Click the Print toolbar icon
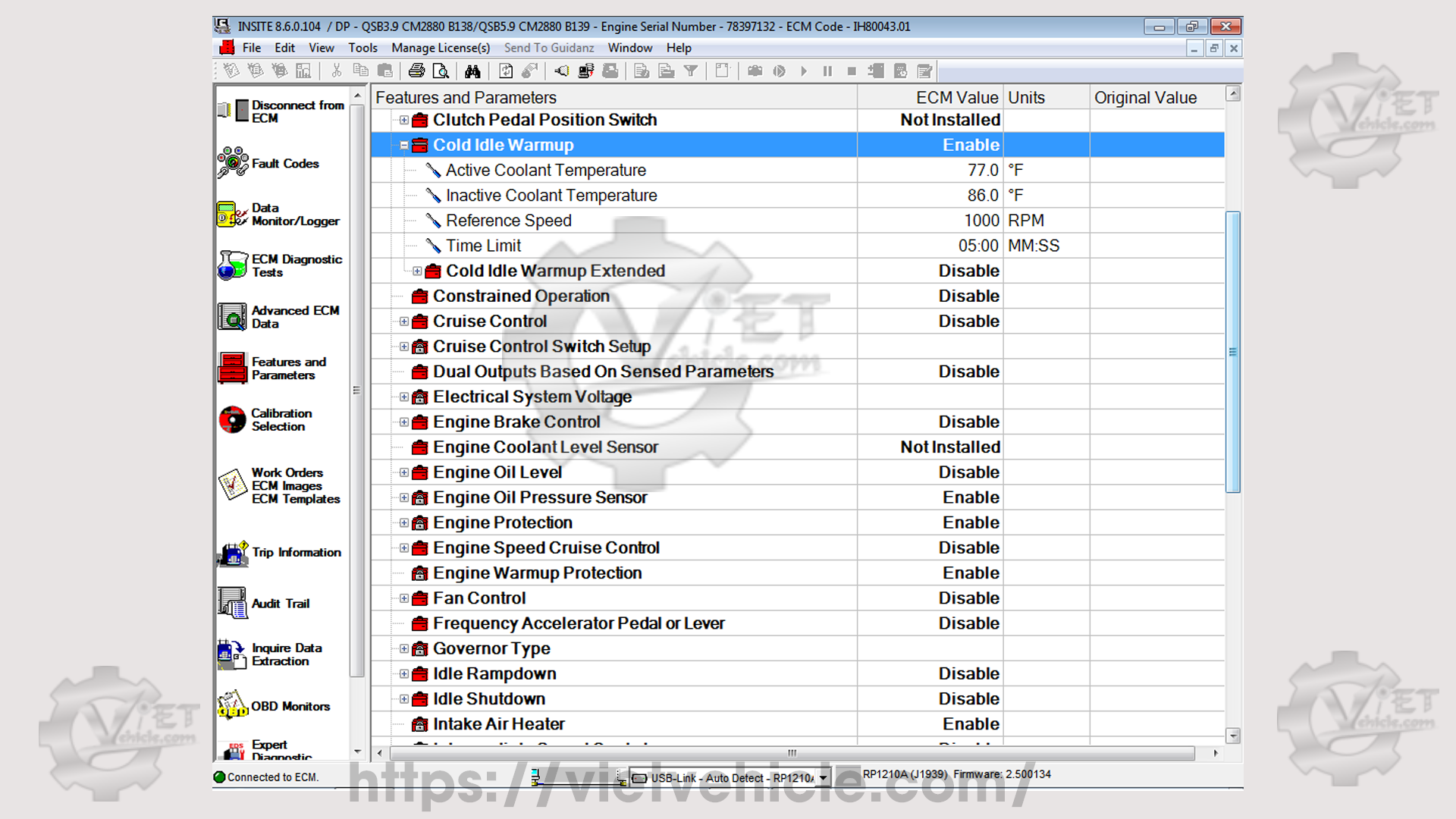This screenshot has width=1456, height=819. pos(416,71)
